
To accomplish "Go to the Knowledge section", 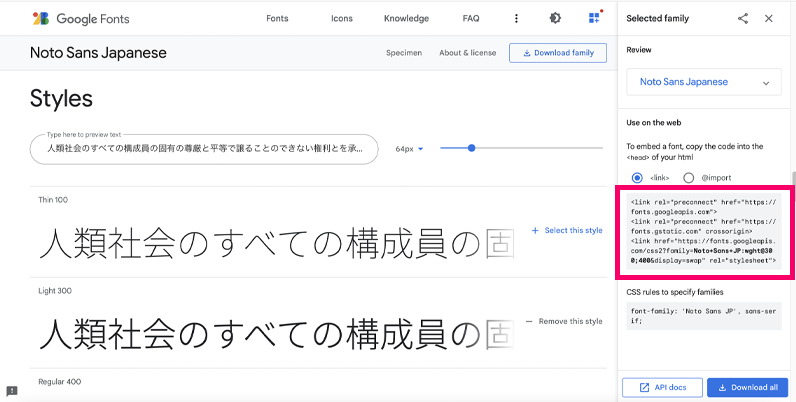I will tap(406, 18).
